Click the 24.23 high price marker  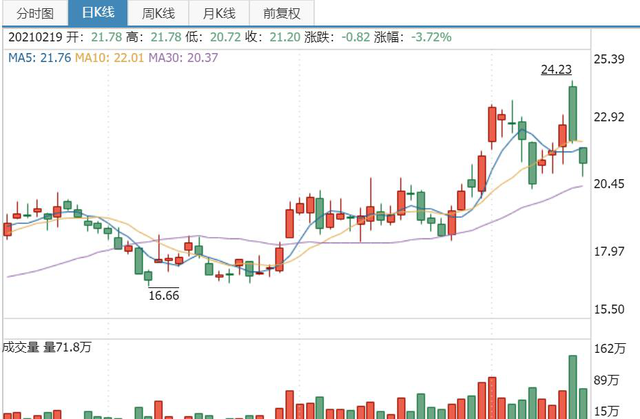pyautogui.click(x=556, y=69)
